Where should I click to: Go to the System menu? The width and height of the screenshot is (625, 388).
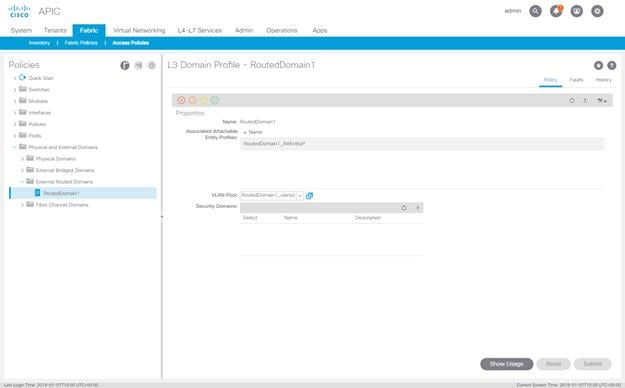pos(22,31)
